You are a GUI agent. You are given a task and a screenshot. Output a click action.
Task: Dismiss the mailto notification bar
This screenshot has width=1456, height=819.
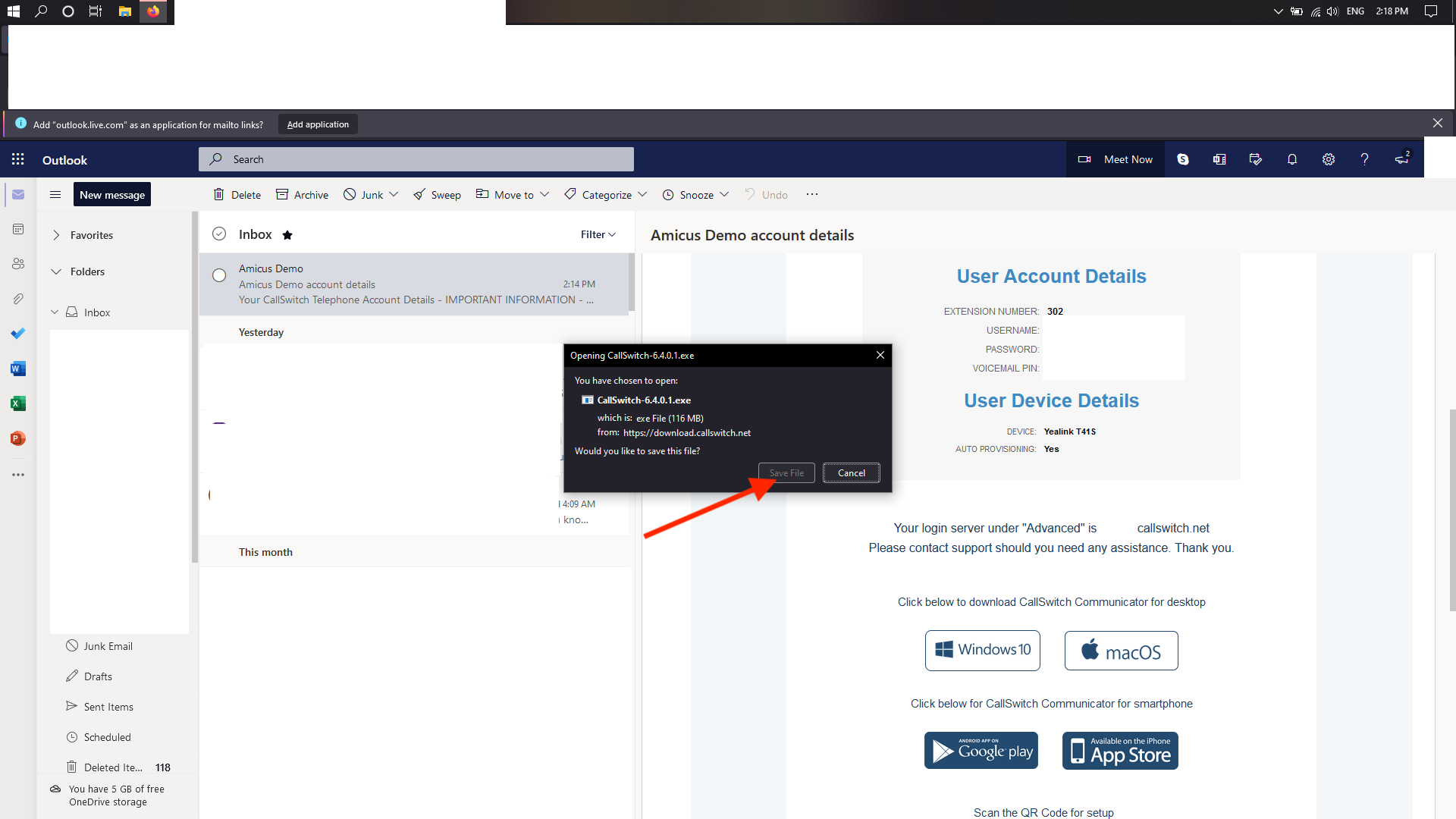pos(1438,123)
